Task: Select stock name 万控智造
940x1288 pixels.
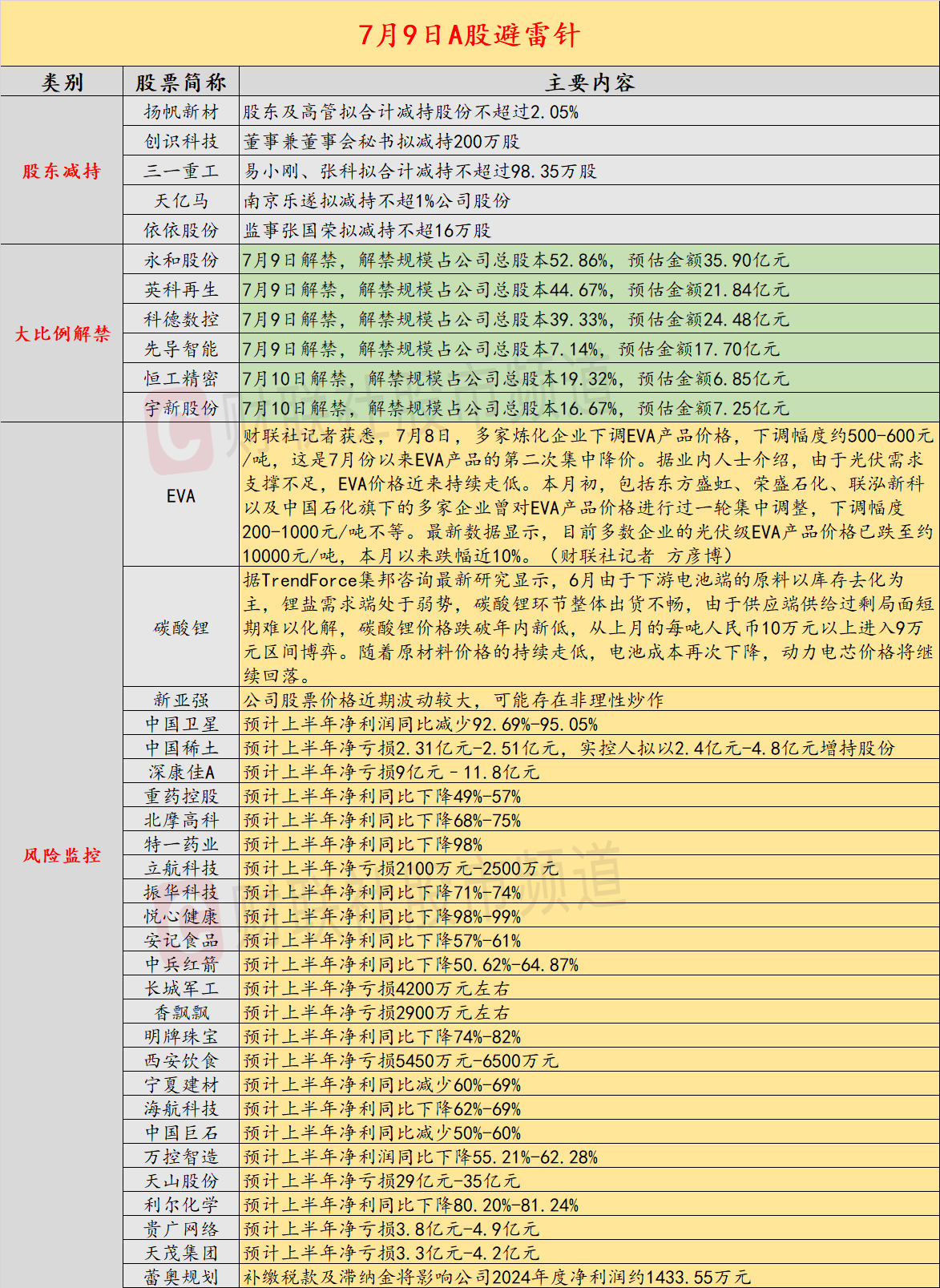Action: pos(181,1157)
